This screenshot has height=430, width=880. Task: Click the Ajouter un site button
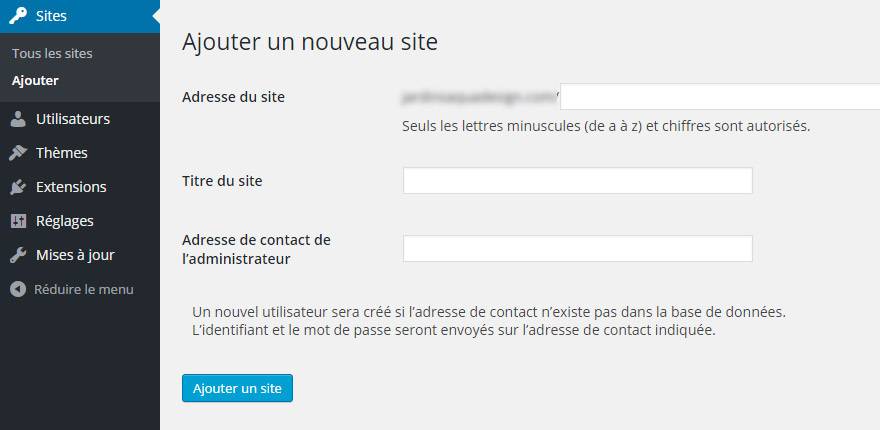(x=237, y=388)
